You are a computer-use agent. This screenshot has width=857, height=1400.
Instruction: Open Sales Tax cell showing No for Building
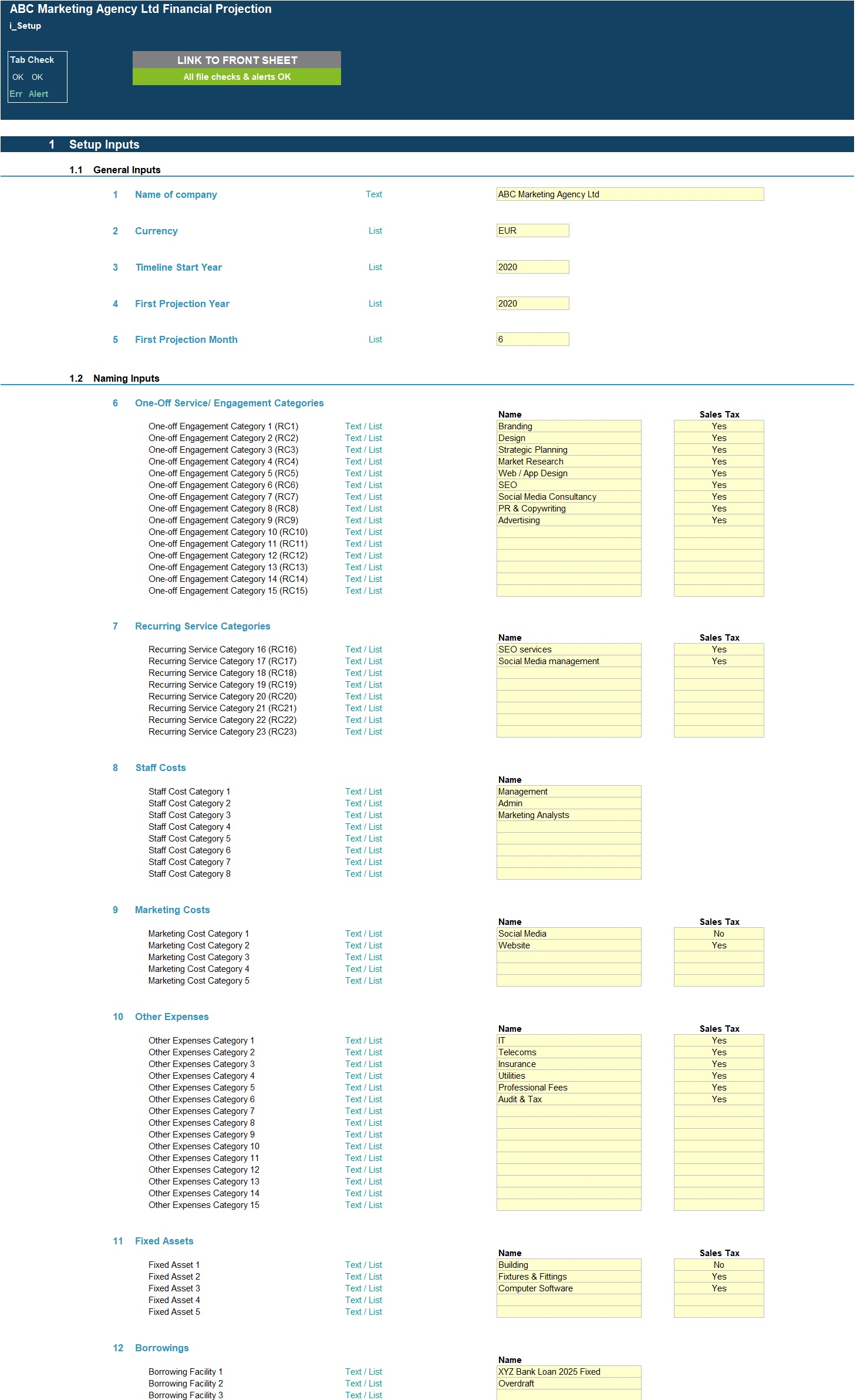coord(718,1265)
